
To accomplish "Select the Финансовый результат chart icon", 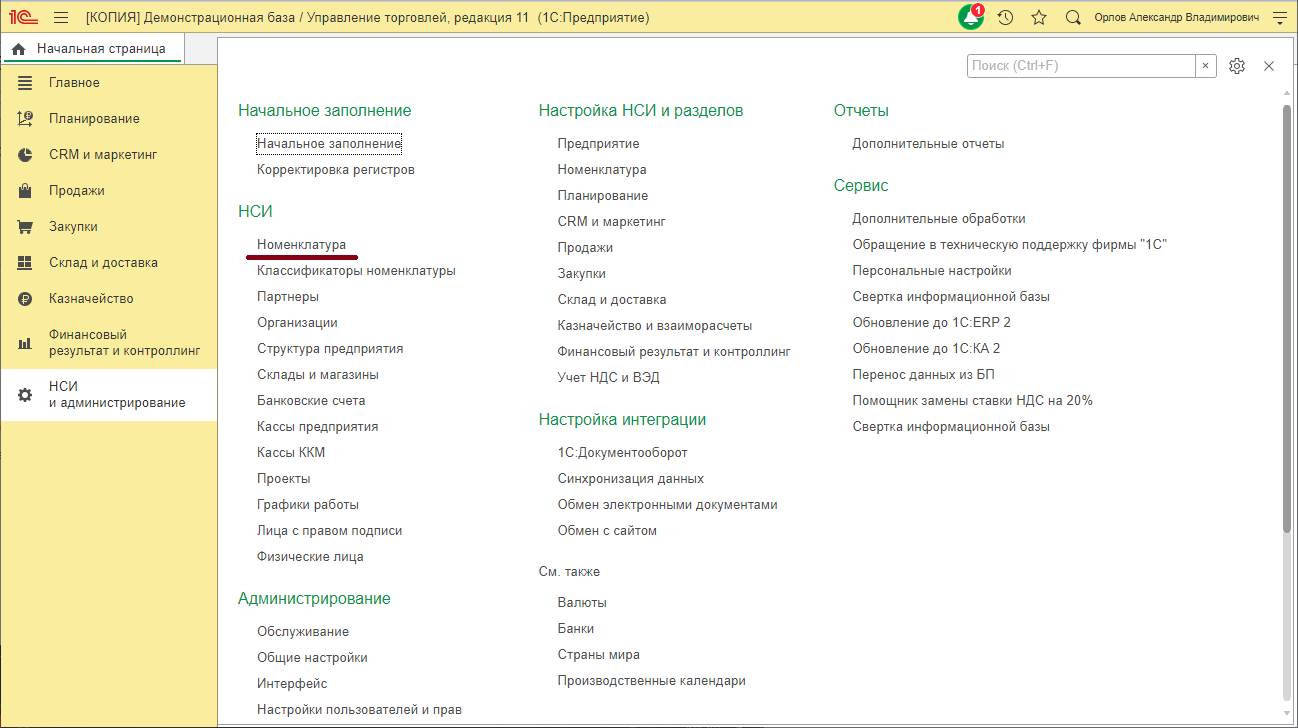I will [x=27, y=341].
